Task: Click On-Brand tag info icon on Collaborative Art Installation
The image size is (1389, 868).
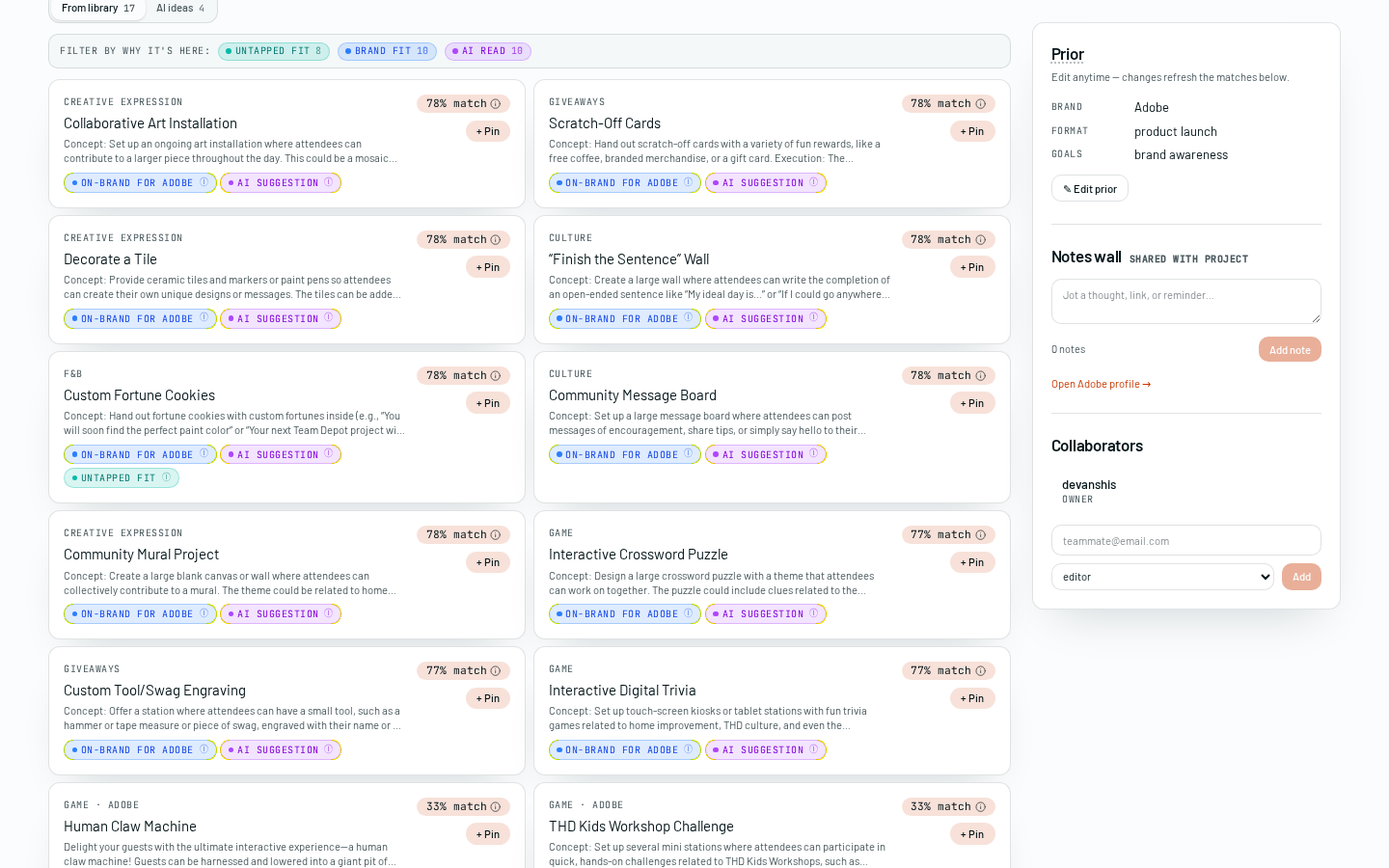Action: tap(204, 182)
